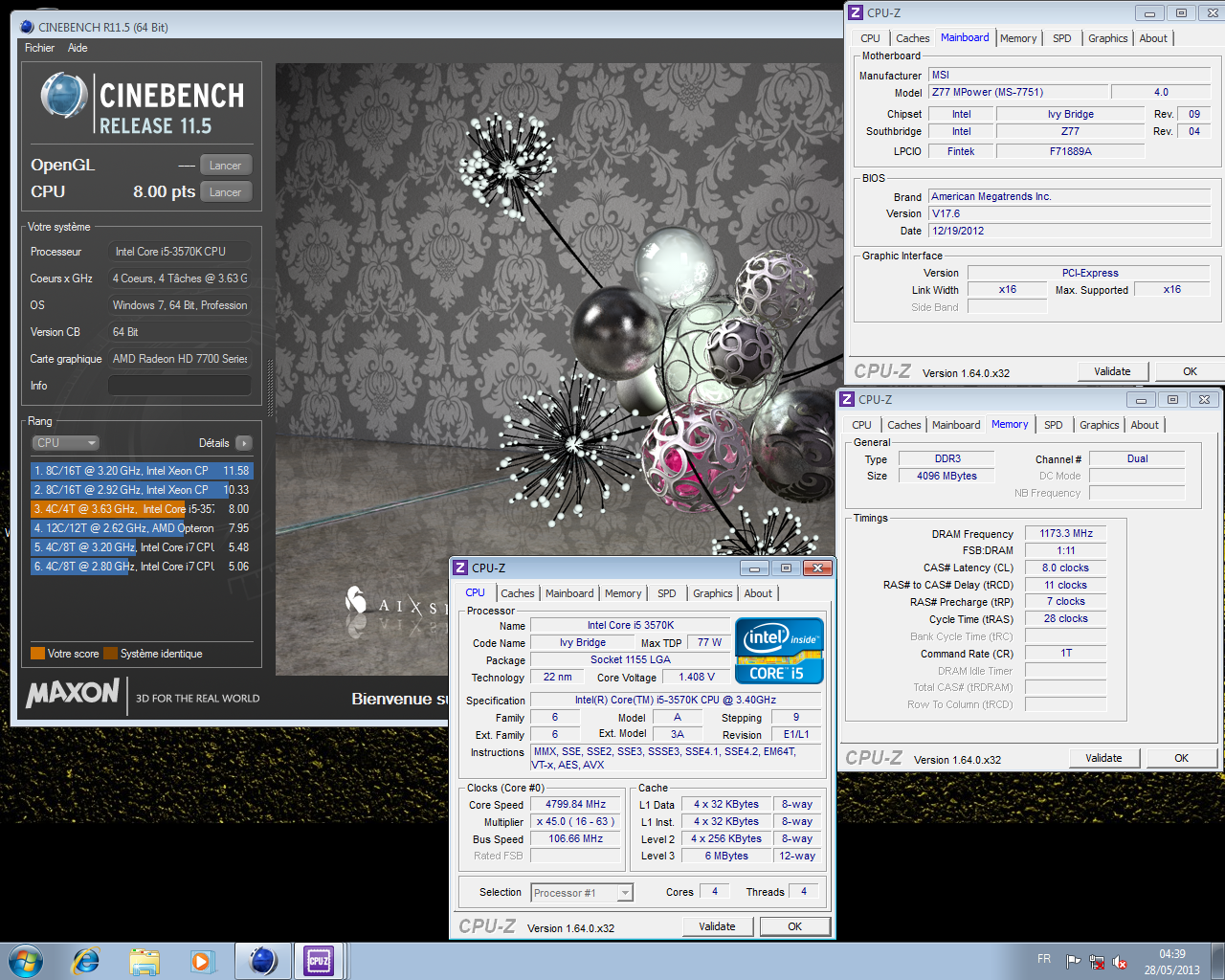Click CPU-Z icon in CPU window title
The height and width of the screenshot is (980, 1225).
(460, 568)
